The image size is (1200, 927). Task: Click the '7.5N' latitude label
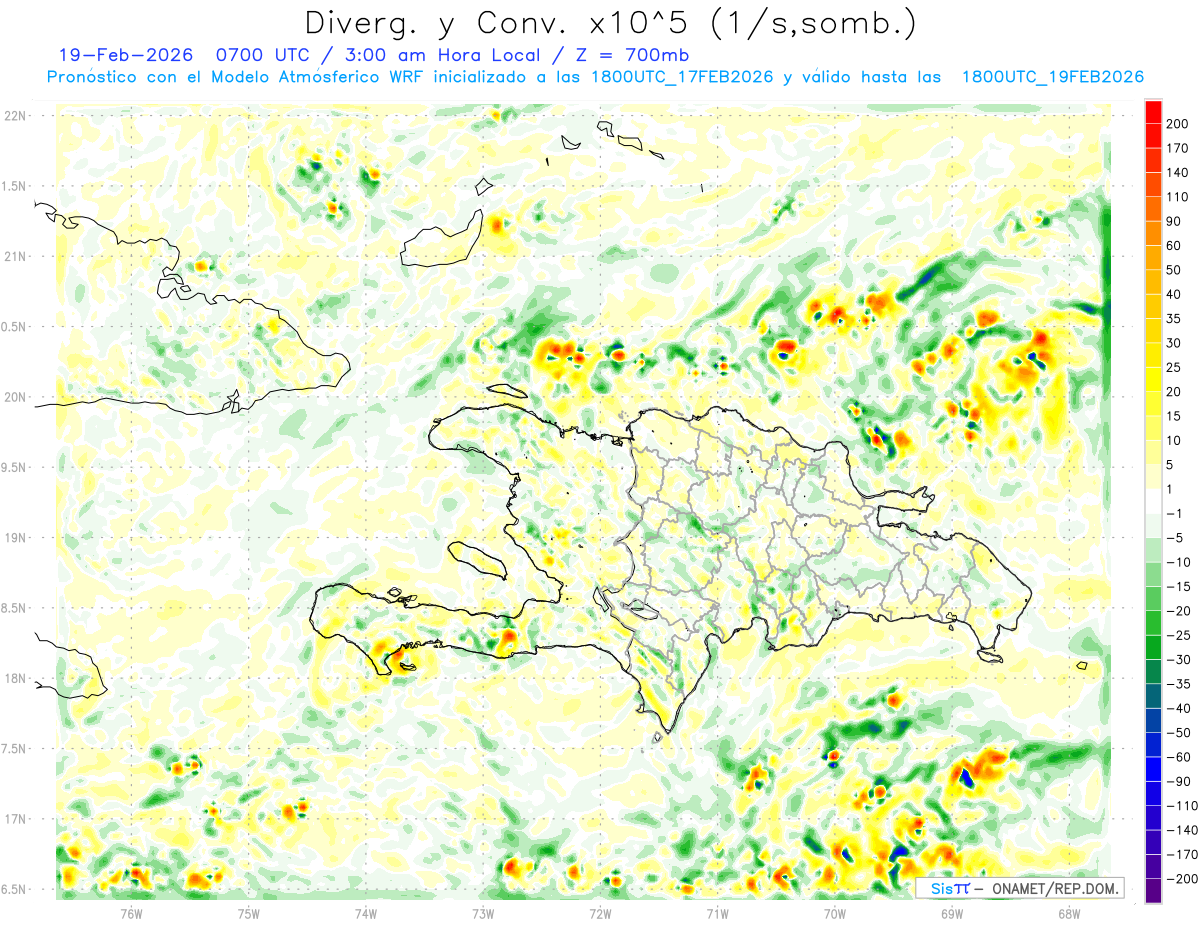click(x=15, y=749)
